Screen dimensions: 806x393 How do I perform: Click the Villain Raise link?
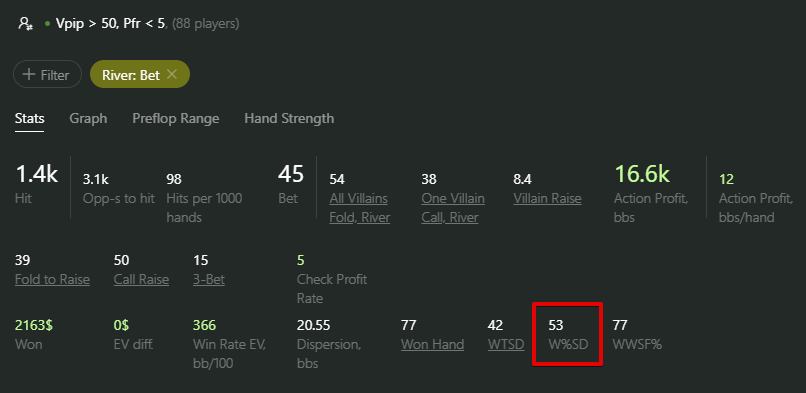click(x=547, y=199)
